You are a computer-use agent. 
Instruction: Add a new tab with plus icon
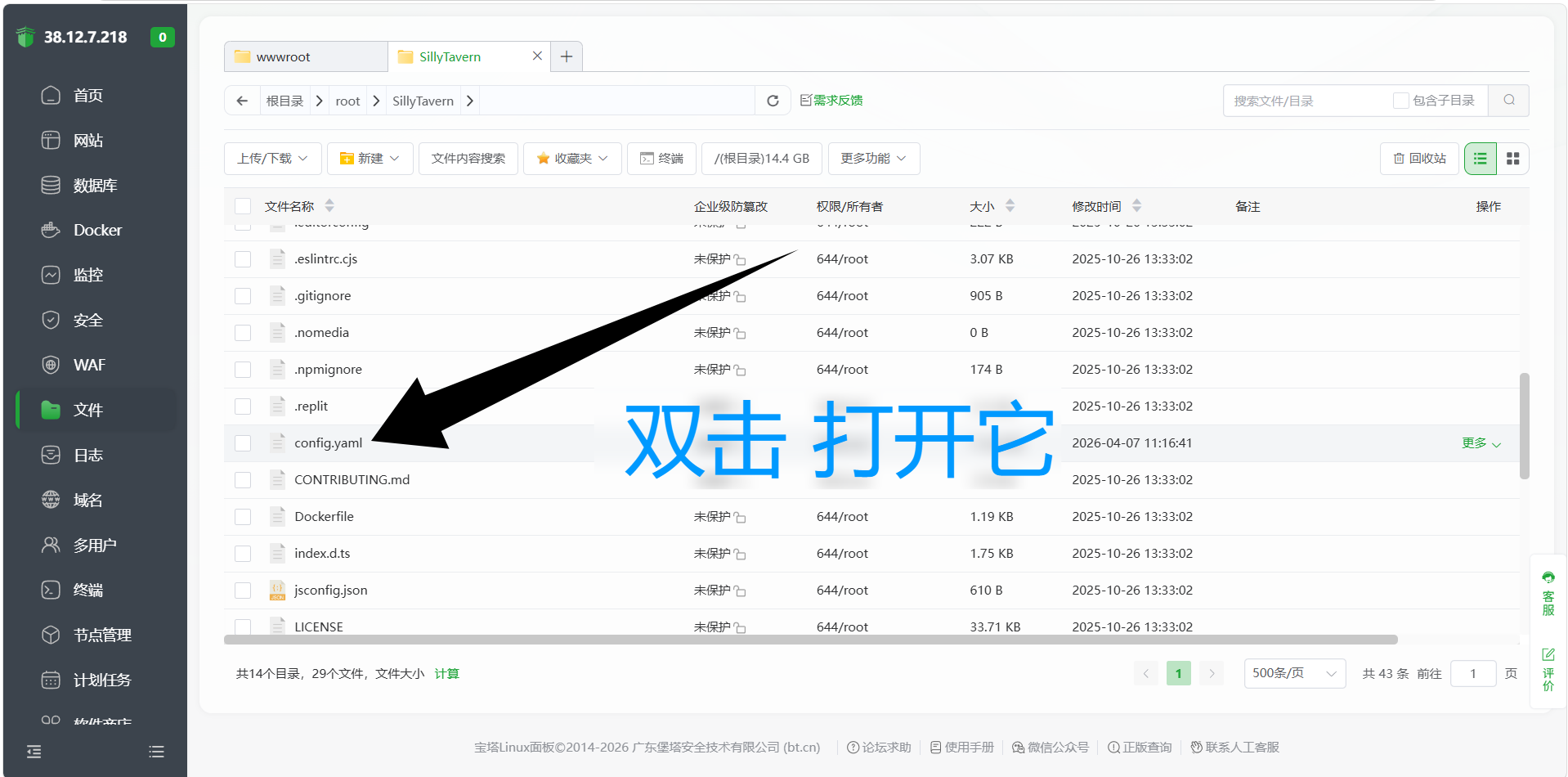(x=566, y=56)
